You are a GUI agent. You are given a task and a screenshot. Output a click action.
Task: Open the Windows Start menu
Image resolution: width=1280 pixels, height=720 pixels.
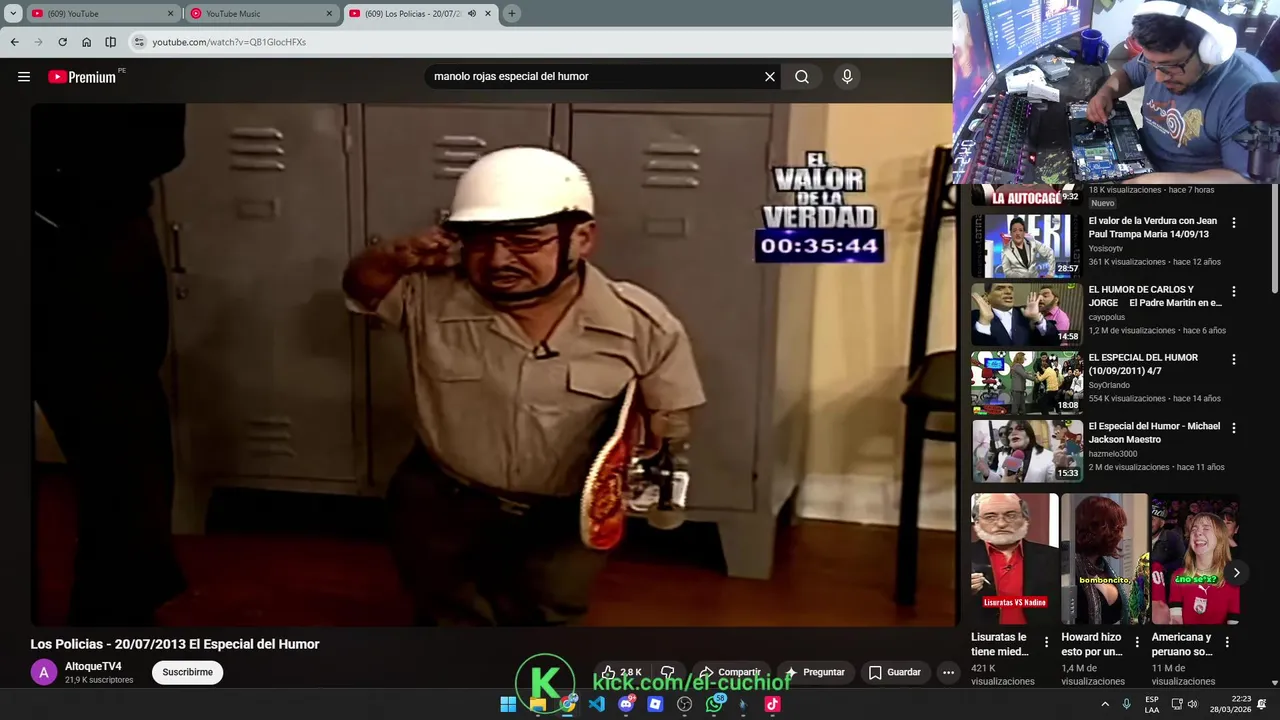tap(508, 704)
